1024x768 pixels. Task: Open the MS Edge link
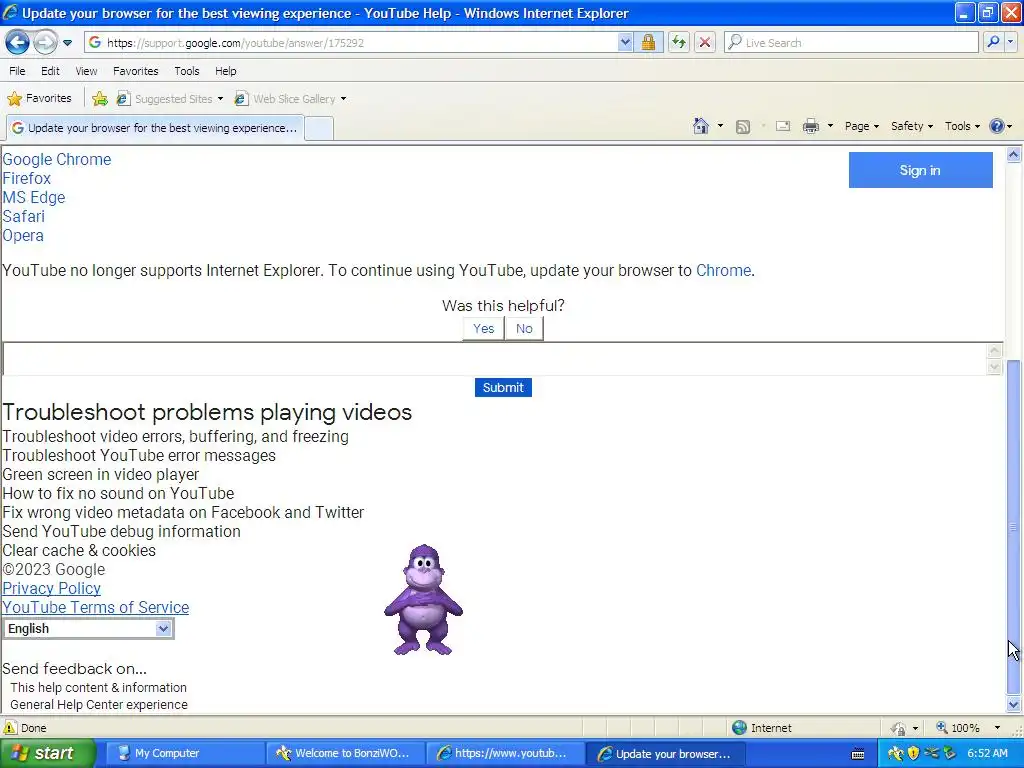pos(34,197)
